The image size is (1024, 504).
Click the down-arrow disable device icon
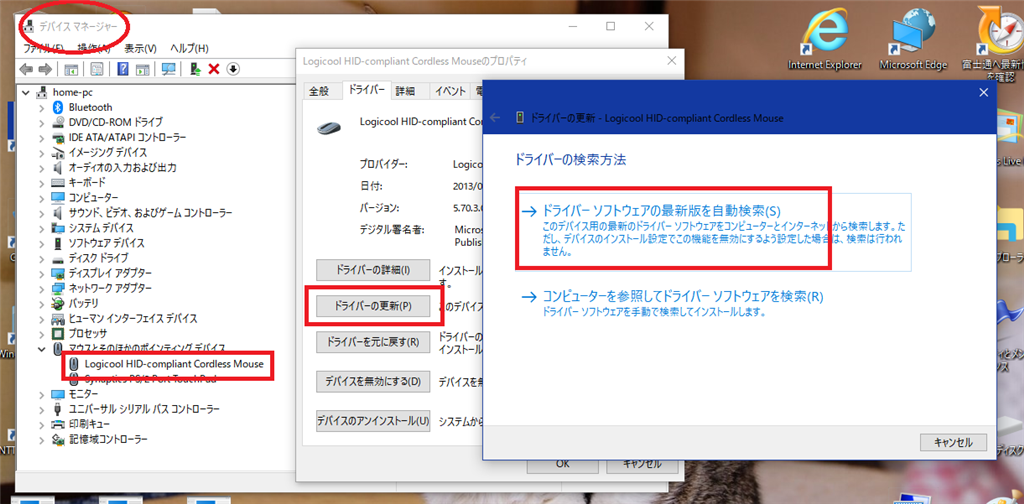click(233, 69)
